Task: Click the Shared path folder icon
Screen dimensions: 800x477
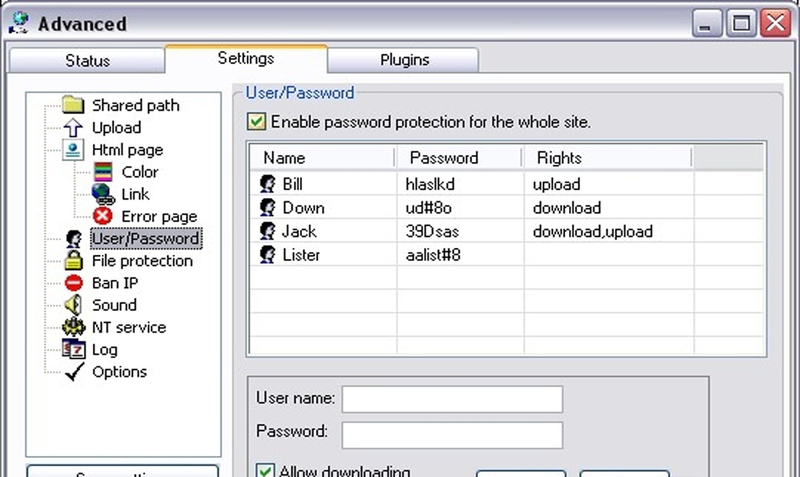Action: pyautogui.click(x=73, y=105)
